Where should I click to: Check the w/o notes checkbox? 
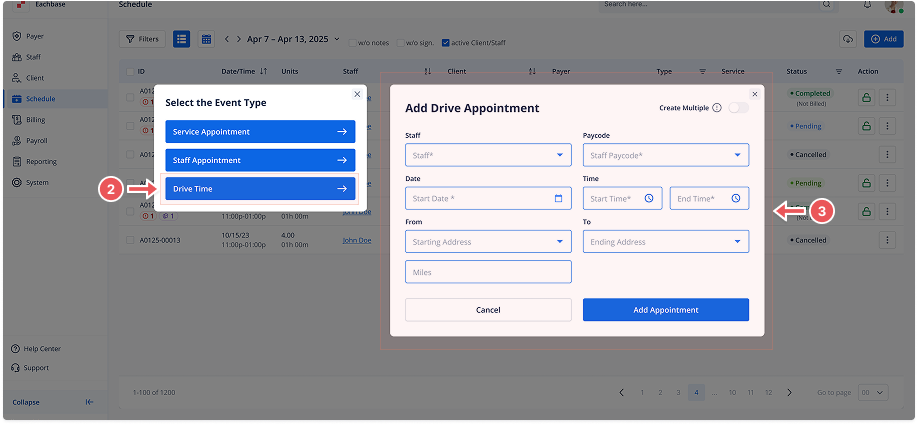(352, 42)
